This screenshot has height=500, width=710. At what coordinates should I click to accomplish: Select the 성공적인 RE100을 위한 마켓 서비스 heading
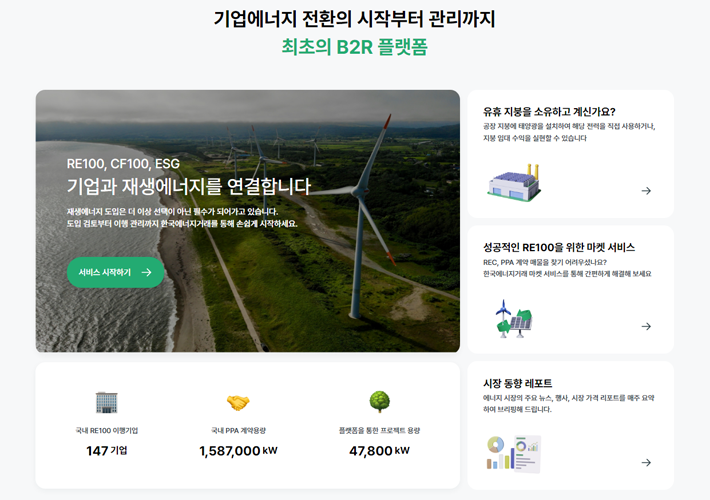pyautogui.click(x=559, y=247)
